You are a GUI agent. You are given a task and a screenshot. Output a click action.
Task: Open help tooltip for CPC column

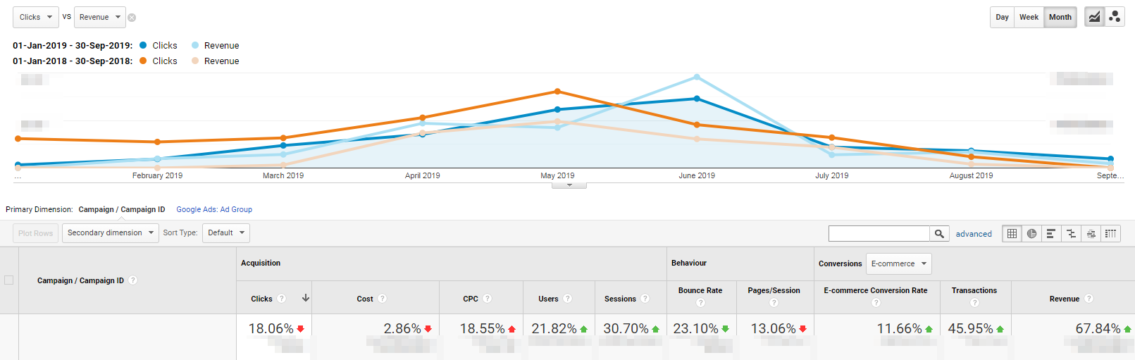(x=487, y=298)
